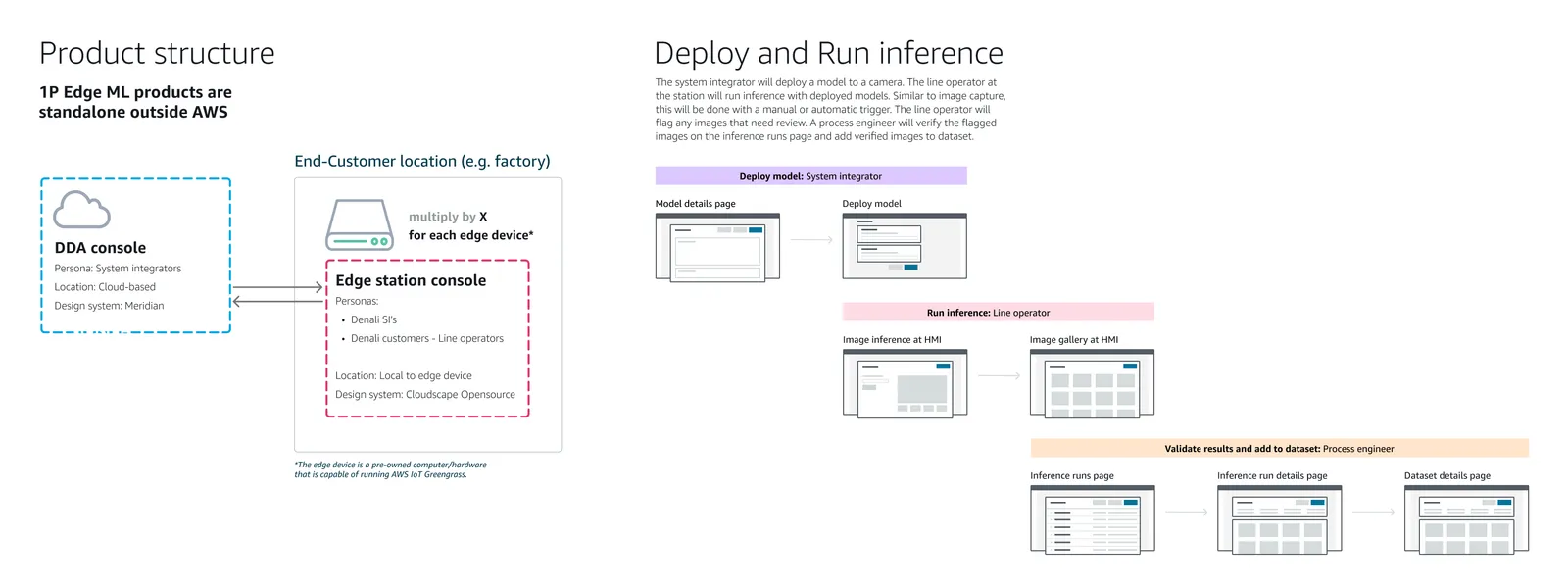Select the purple Deploy model: System integrator banner
The image size is (1568, 588).
810,176
